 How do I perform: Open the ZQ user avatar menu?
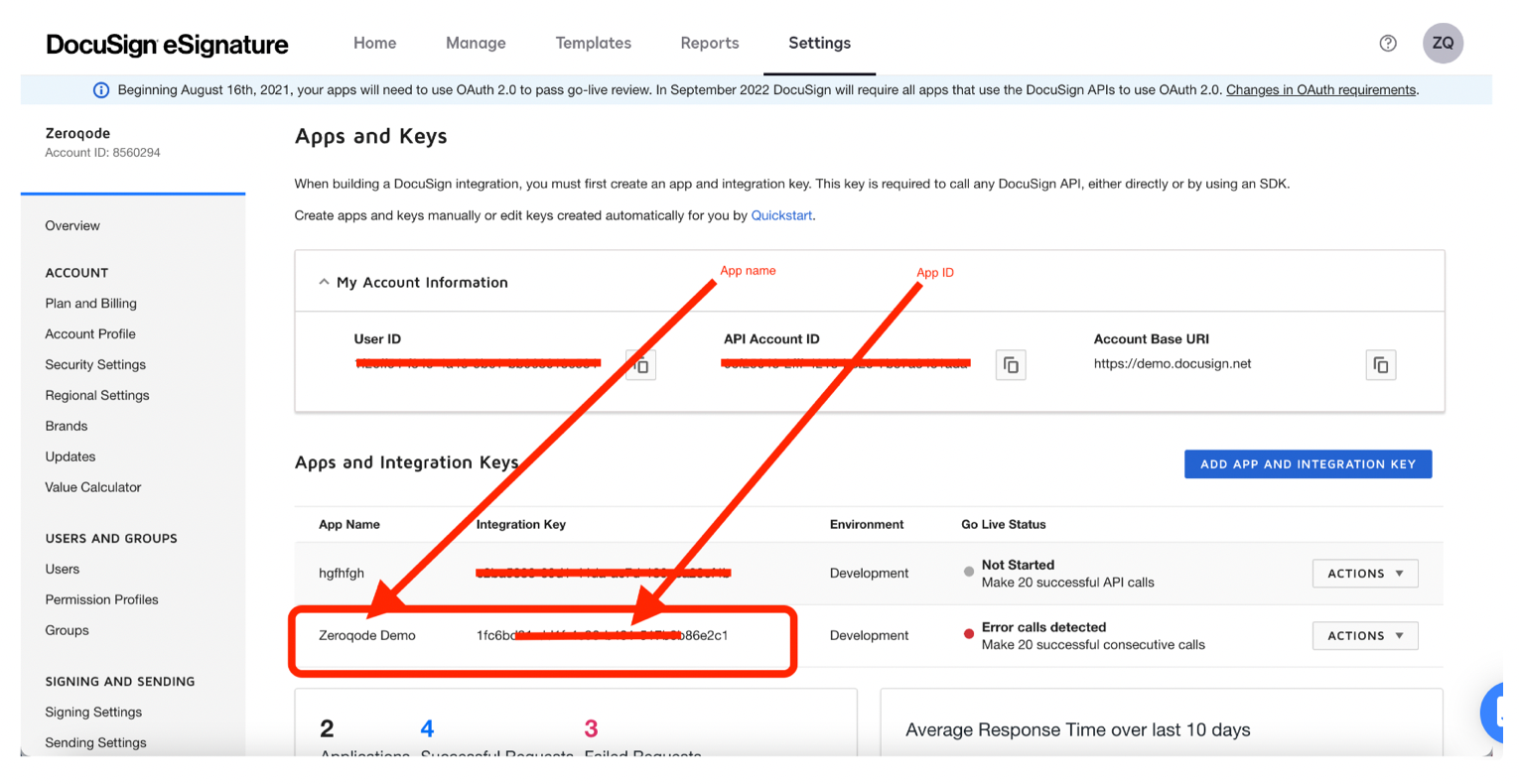pyautogui.click(x=1443, y=43)
